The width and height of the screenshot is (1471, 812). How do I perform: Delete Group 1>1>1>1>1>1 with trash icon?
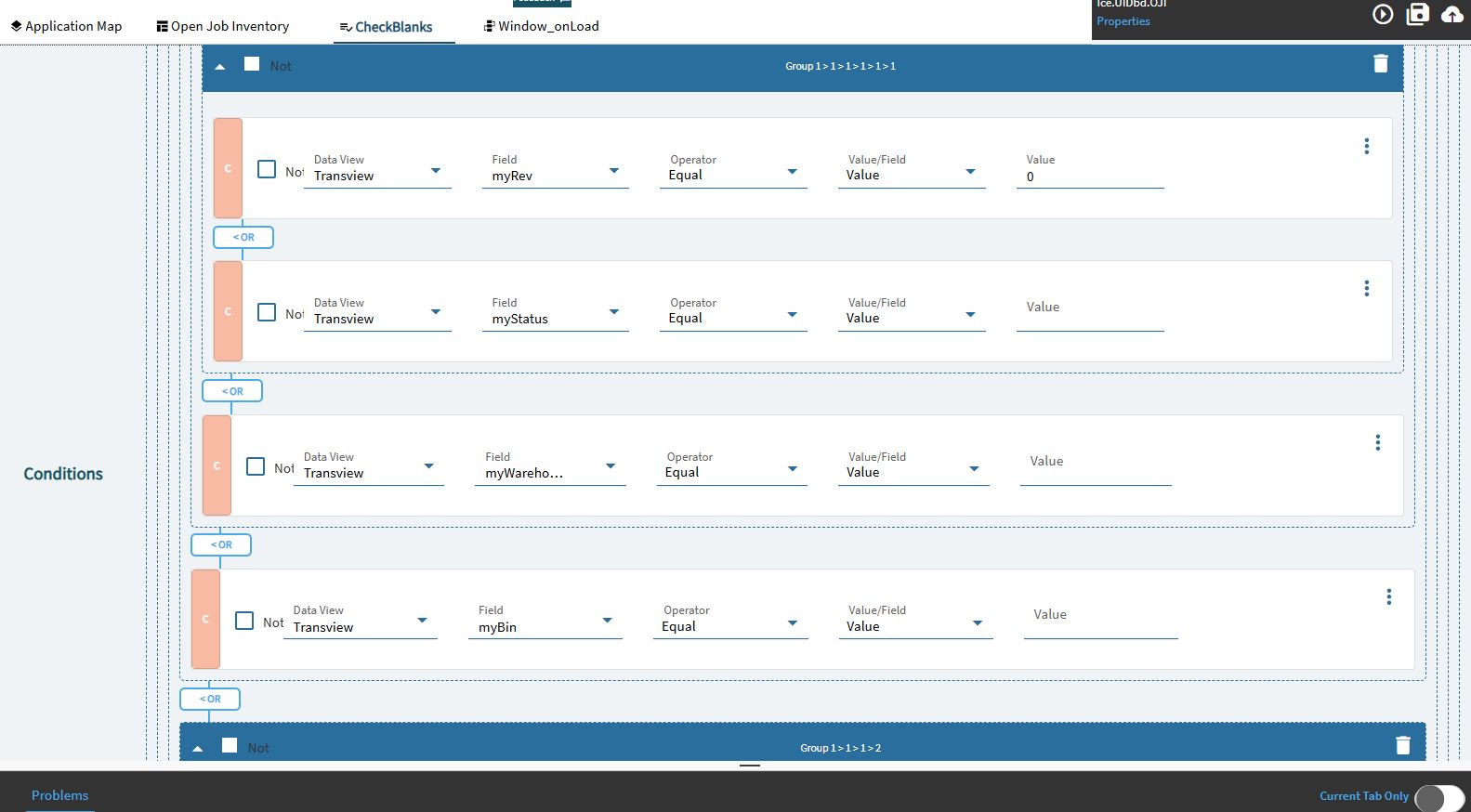(x=1380, y=63)
